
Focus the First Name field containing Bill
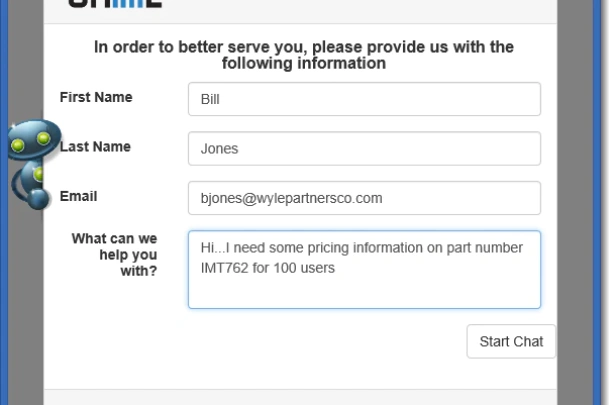tap(364, 99)
